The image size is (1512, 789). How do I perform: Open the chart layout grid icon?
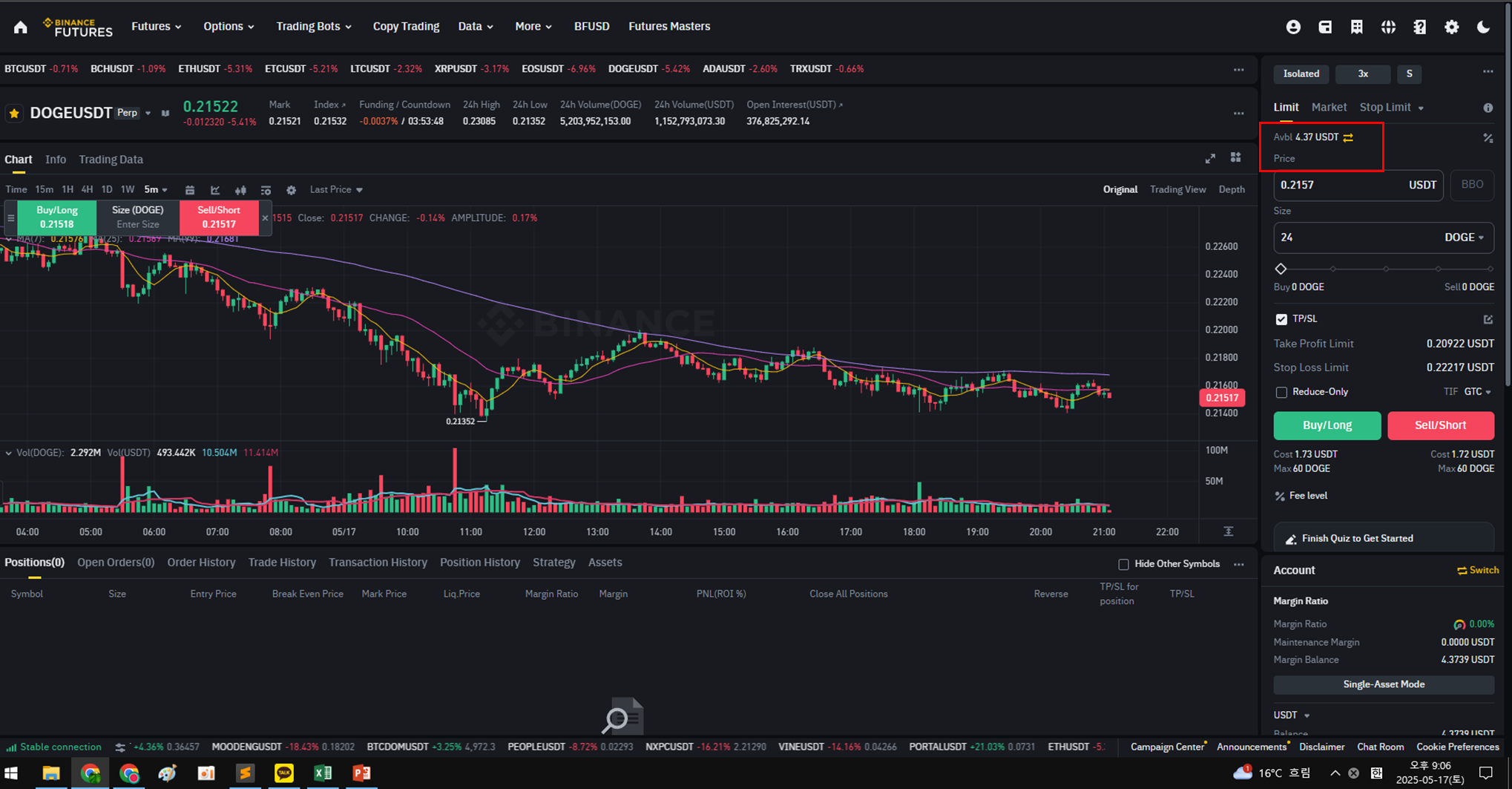coord(1235,157)
